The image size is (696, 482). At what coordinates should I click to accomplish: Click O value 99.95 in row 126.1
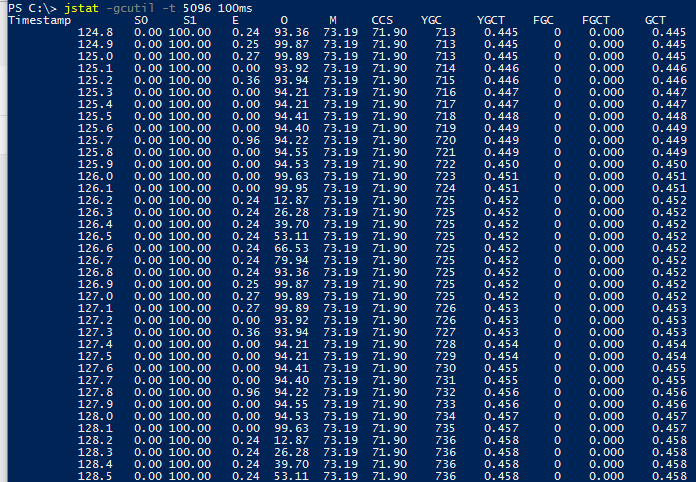click(291, 188)
